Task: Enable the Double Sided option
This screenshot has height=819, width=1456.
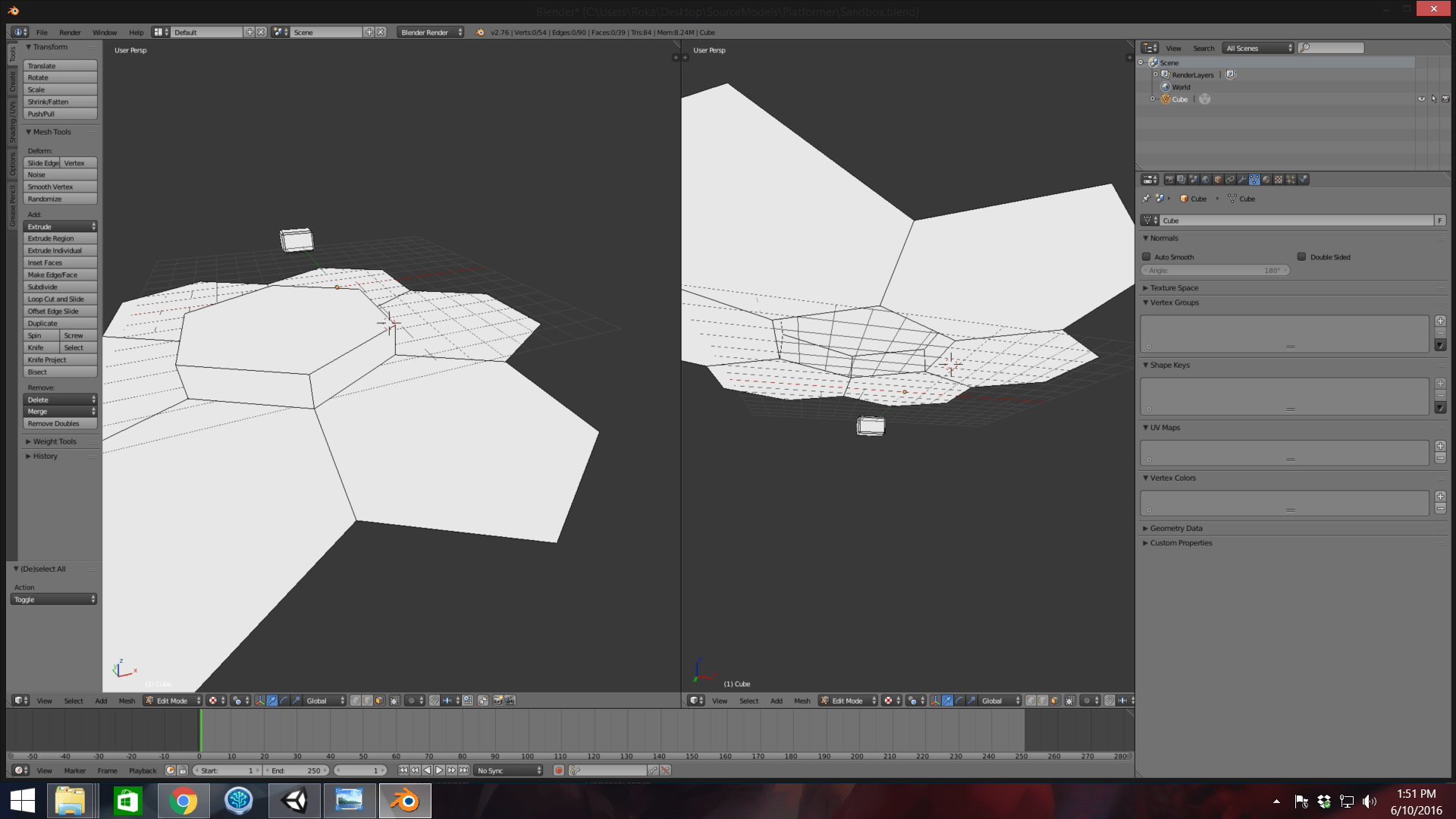Action: (1301, 256)
